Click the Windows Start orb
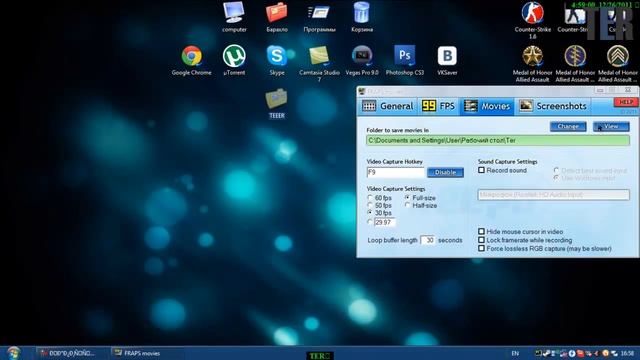Image resolution: width=640 pixels, height=360 pixels. click(13, 353)
